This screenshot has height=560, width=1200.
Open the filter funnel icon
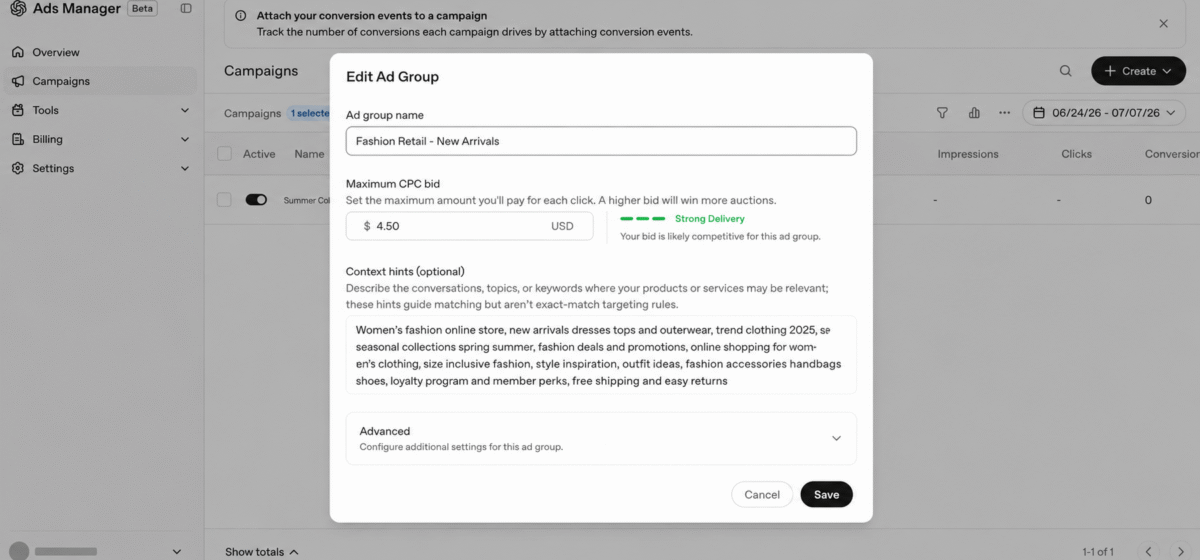pyautogui.click(x=942, y=113)
